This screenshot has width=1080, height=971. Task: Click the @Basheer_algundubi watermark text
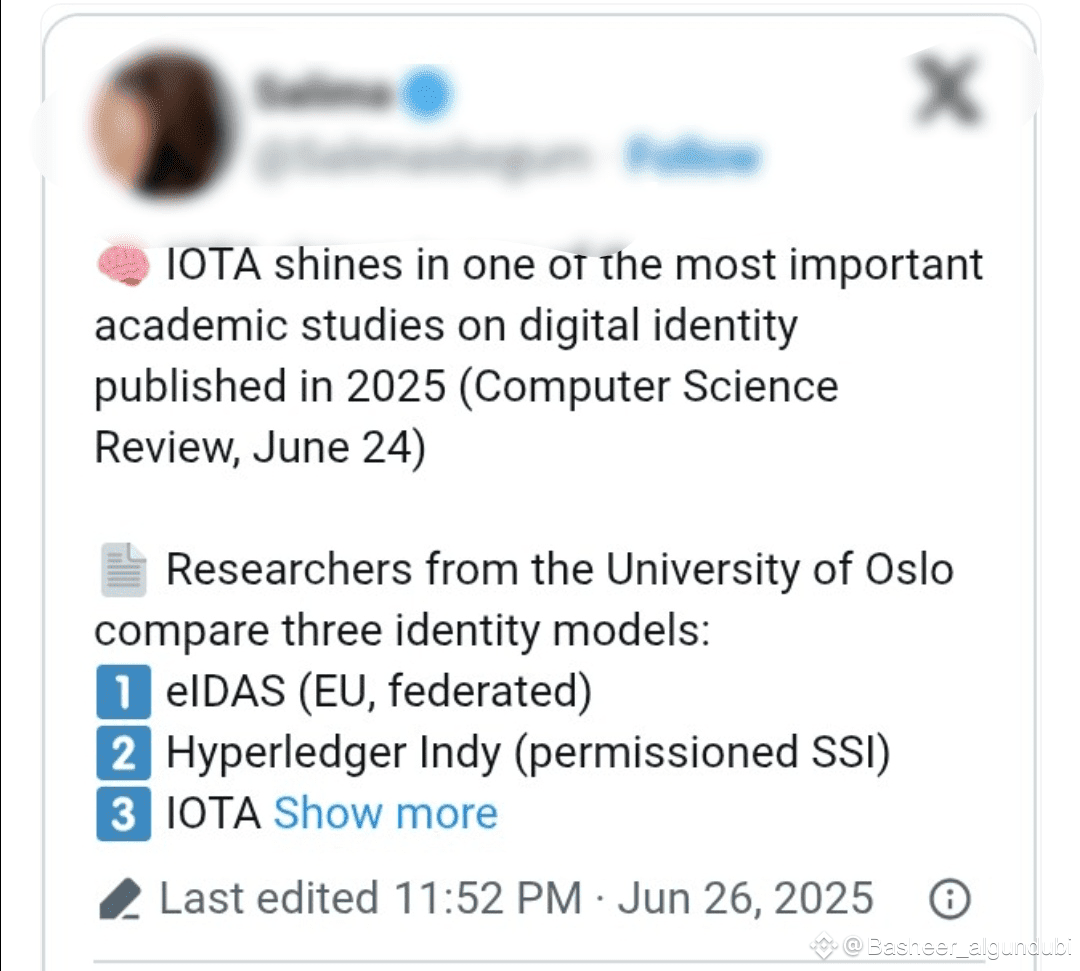coord(957,947)
